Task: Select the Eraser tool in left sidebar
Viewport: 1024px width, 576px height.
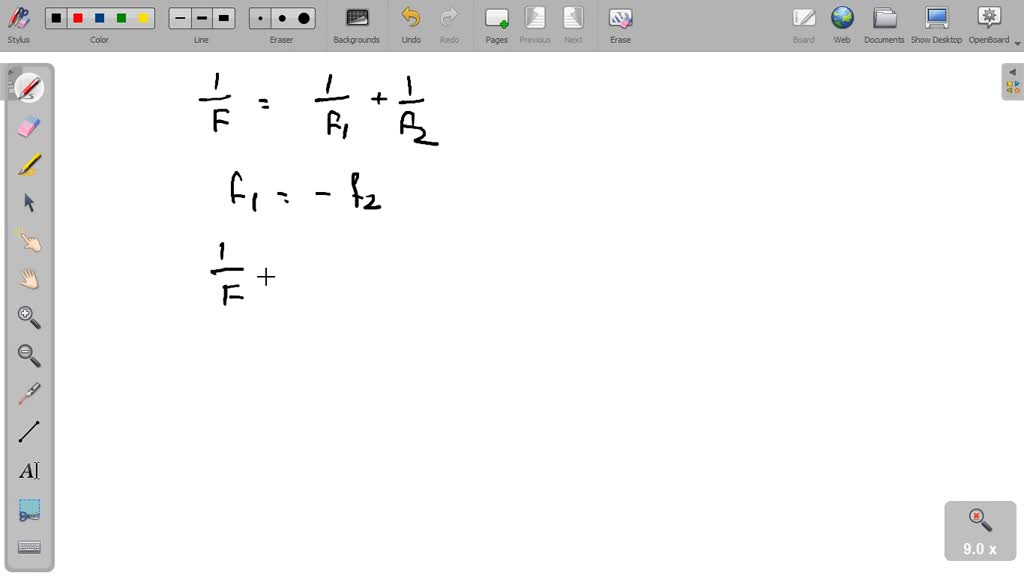Action: [x=29, y=126]
